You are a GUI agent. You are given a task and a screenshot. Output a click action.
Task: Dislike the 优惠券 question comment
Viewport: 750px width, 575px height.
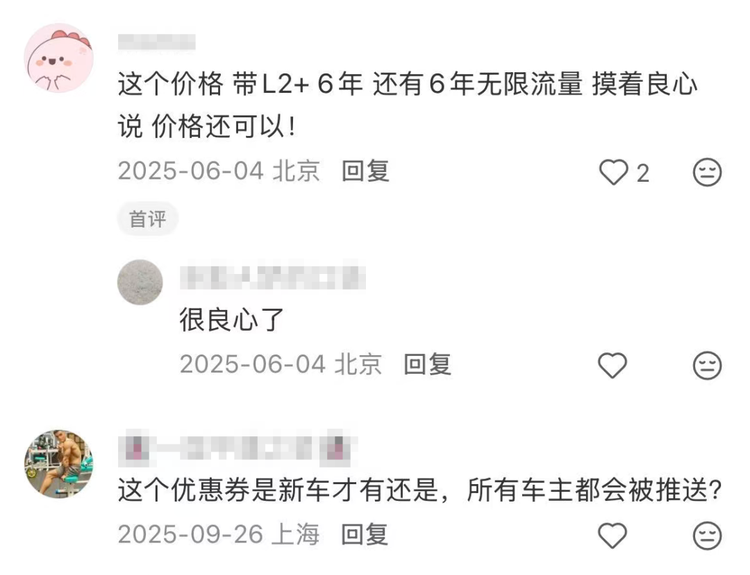pos(707,536)
